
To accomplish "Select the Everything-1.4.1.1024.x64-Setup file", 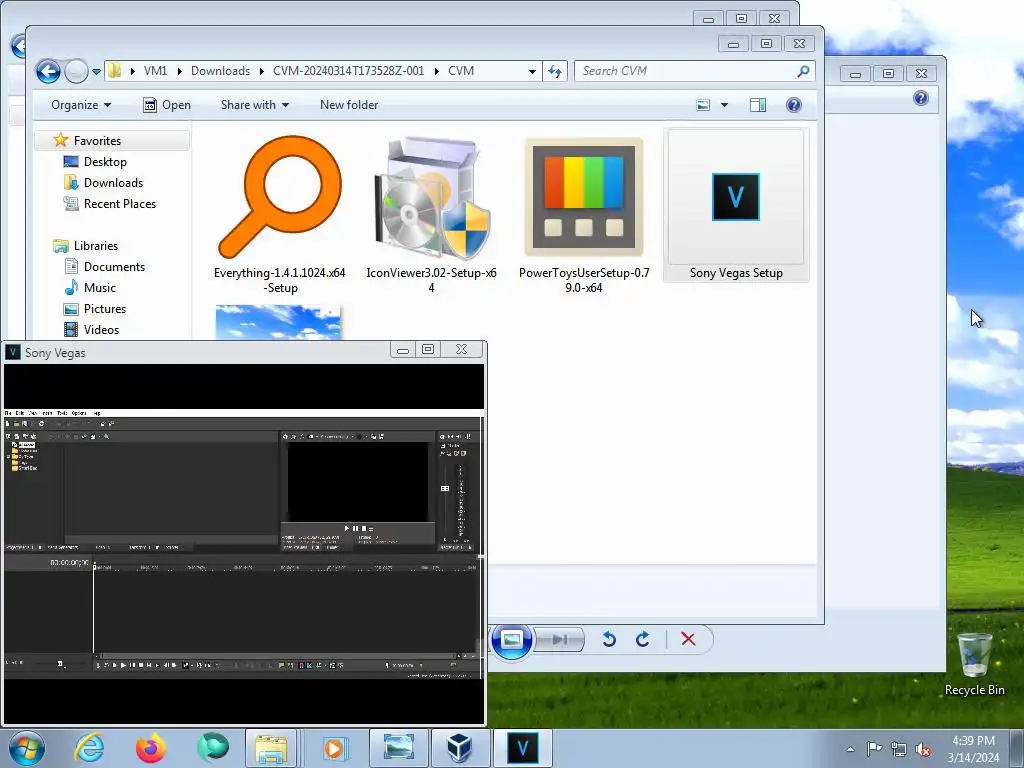I will [x=280, y=212].
